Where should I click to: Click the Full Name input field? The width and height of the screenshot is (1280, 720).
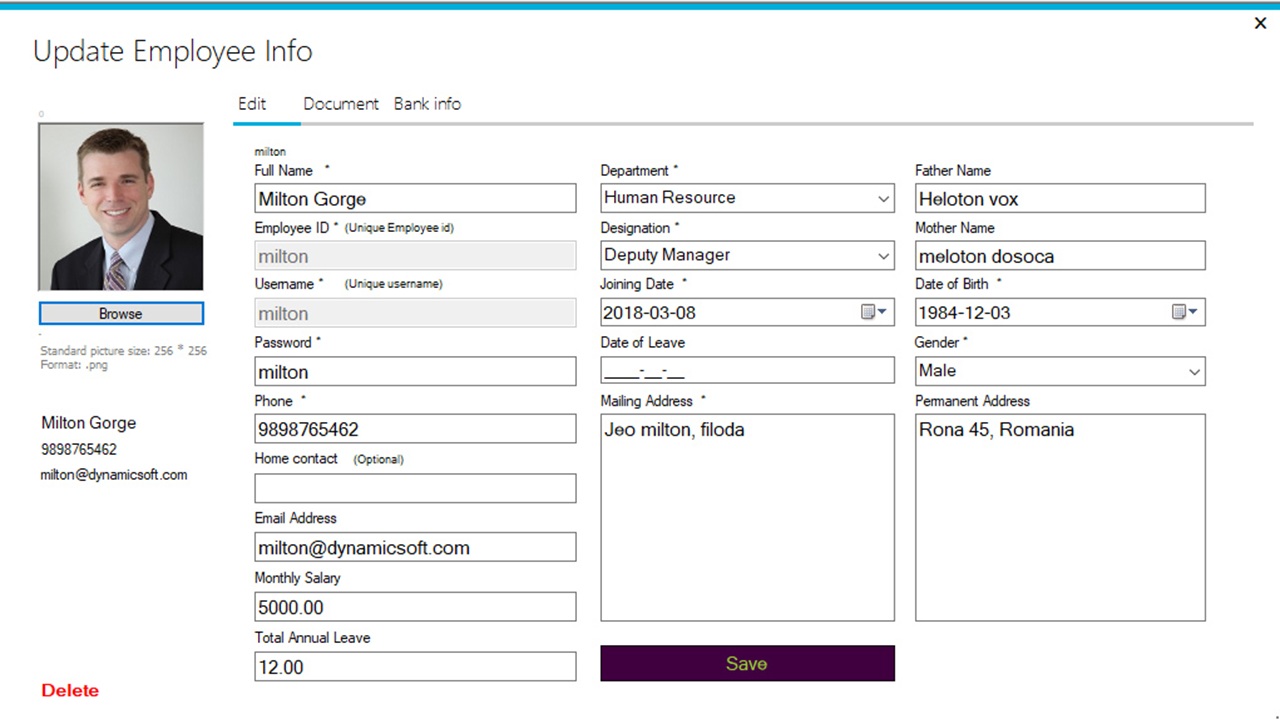tap(415, 198)
